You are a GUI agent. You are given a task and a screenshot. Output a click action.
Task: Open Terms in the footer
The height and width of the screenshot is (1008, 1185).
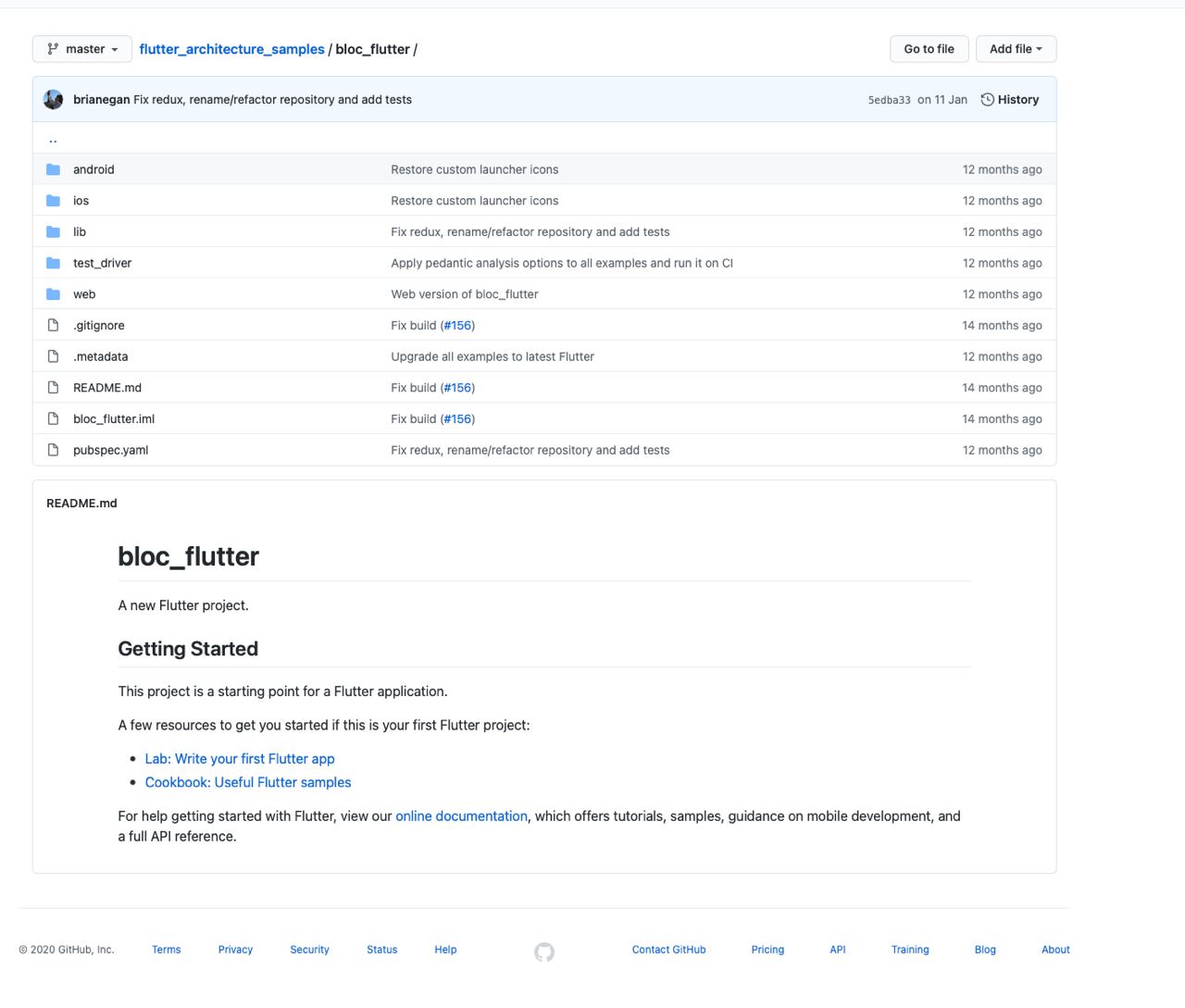click(x=167, y=950)
